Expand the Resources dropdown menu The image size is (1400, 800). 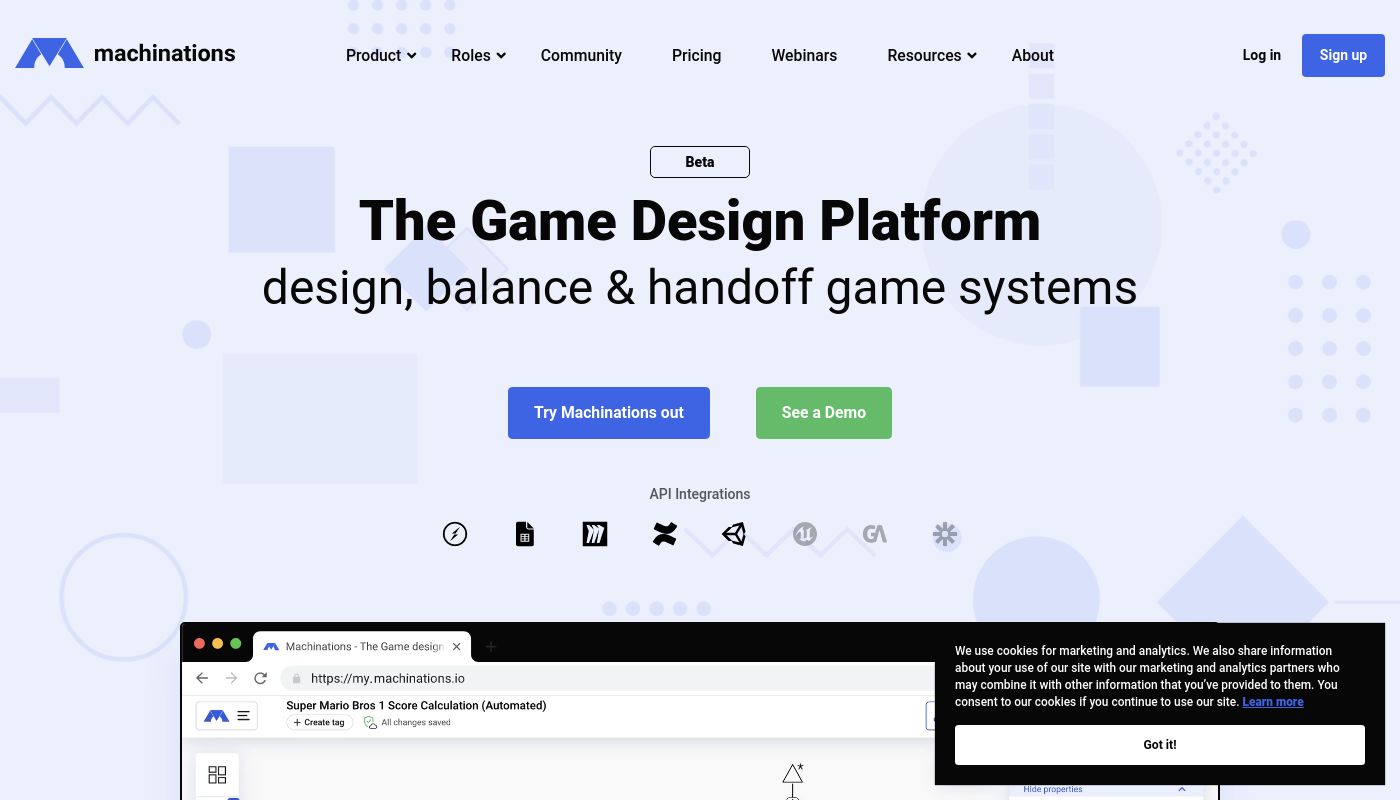click(932, 55)
